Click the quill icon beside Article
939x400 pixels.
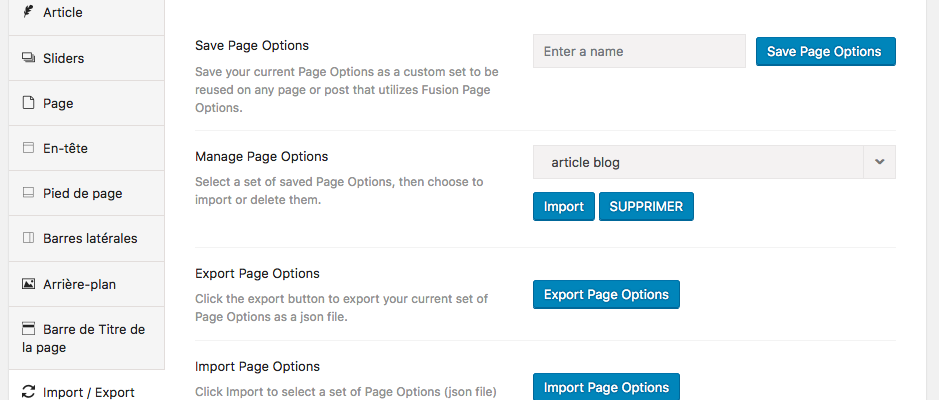coord(28,13)
